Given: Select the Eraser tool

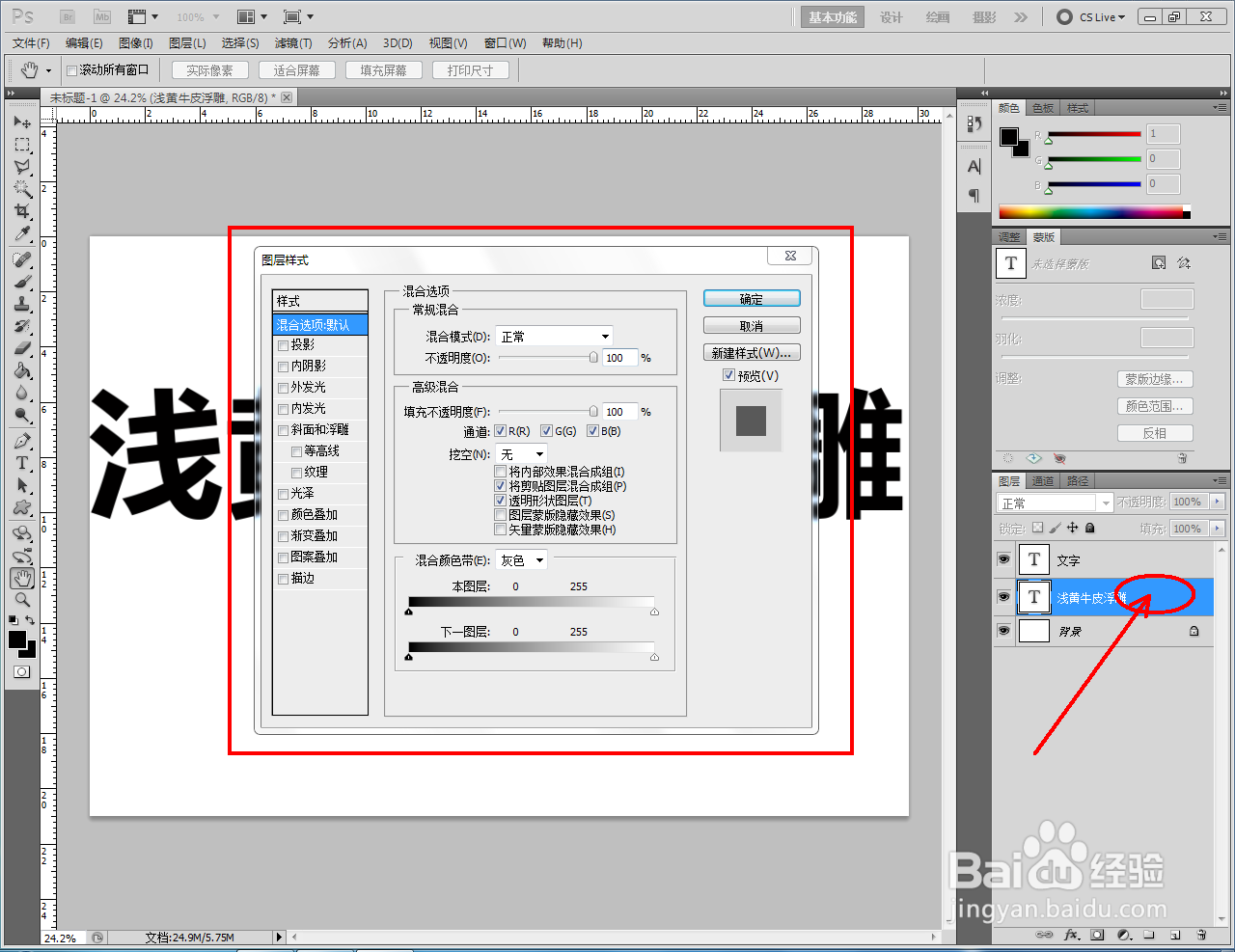Looking at the screenshot, I should click(x=22, y=349).
